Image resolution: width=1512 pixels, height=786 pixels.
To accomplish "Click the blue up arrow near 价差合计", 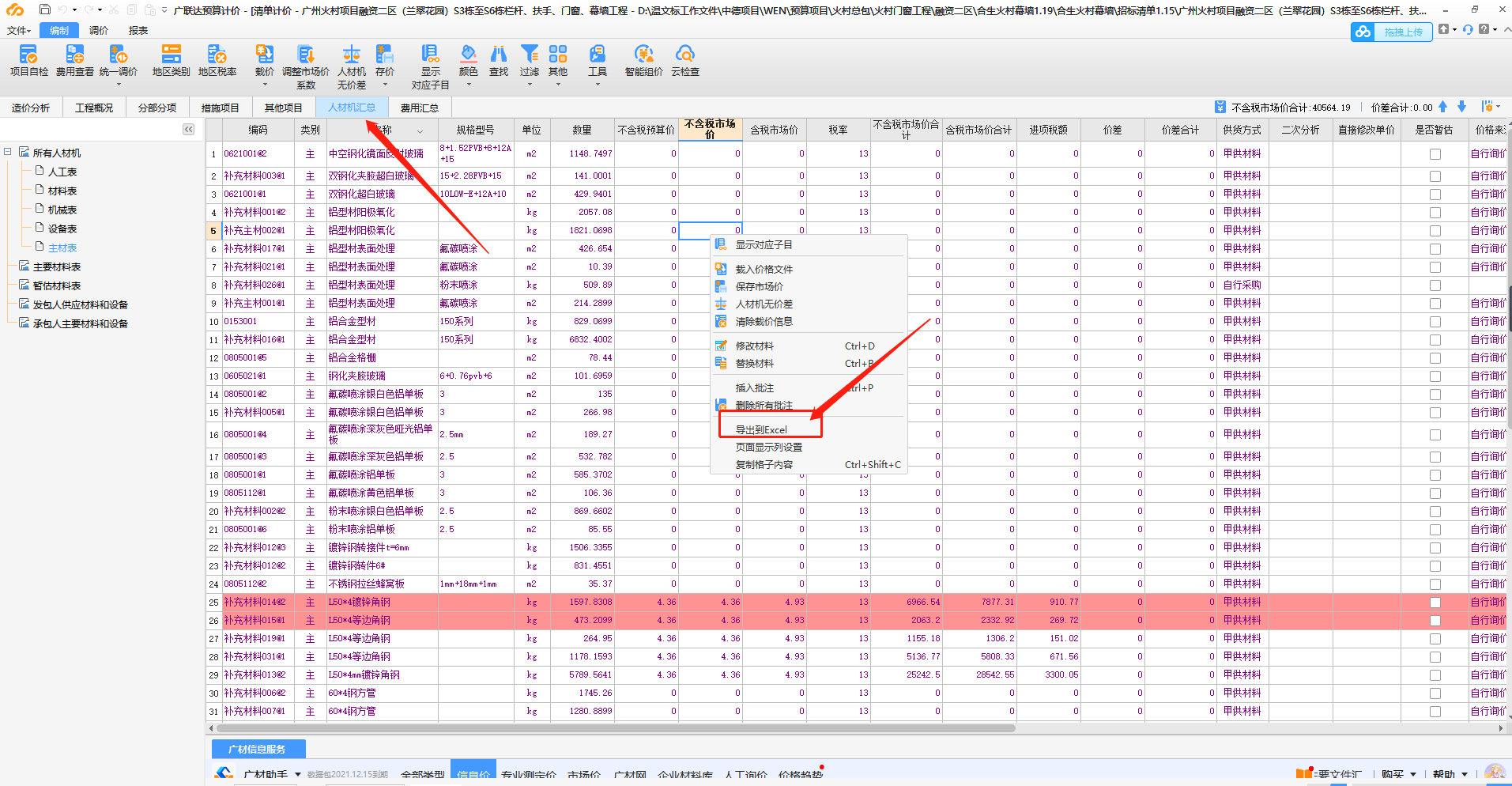I will (x=1442, y=107).
